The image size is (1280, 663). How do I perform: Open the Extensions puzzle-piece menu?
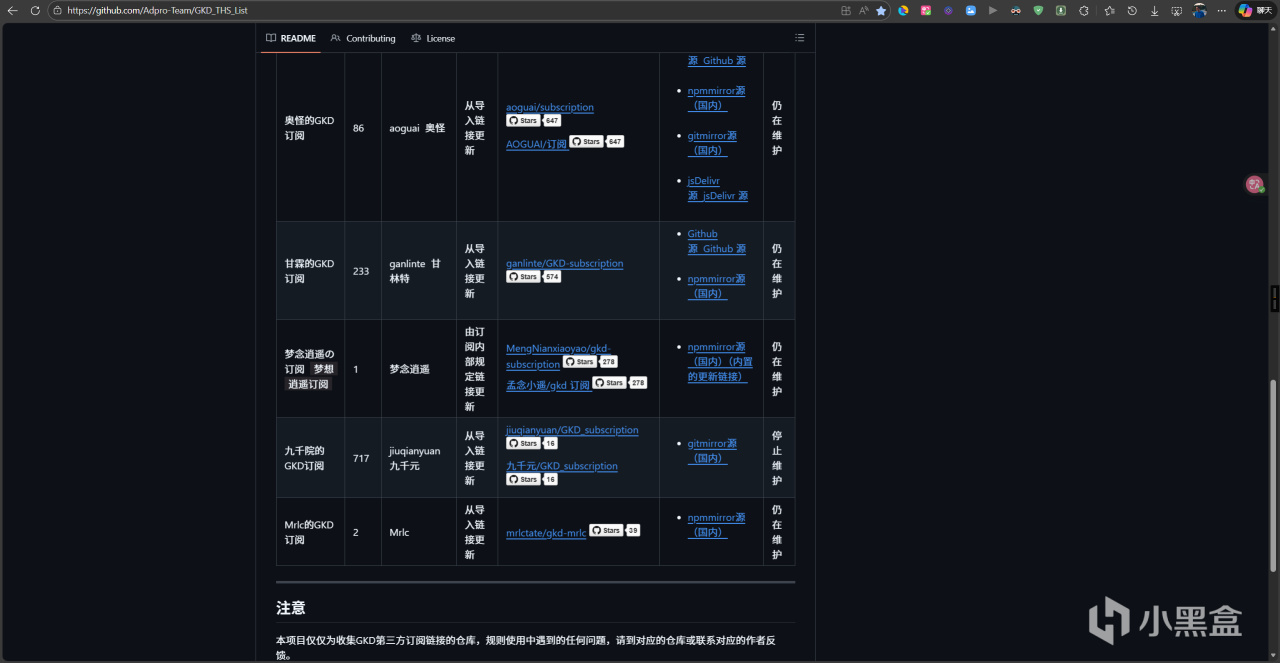[1082, 10]
